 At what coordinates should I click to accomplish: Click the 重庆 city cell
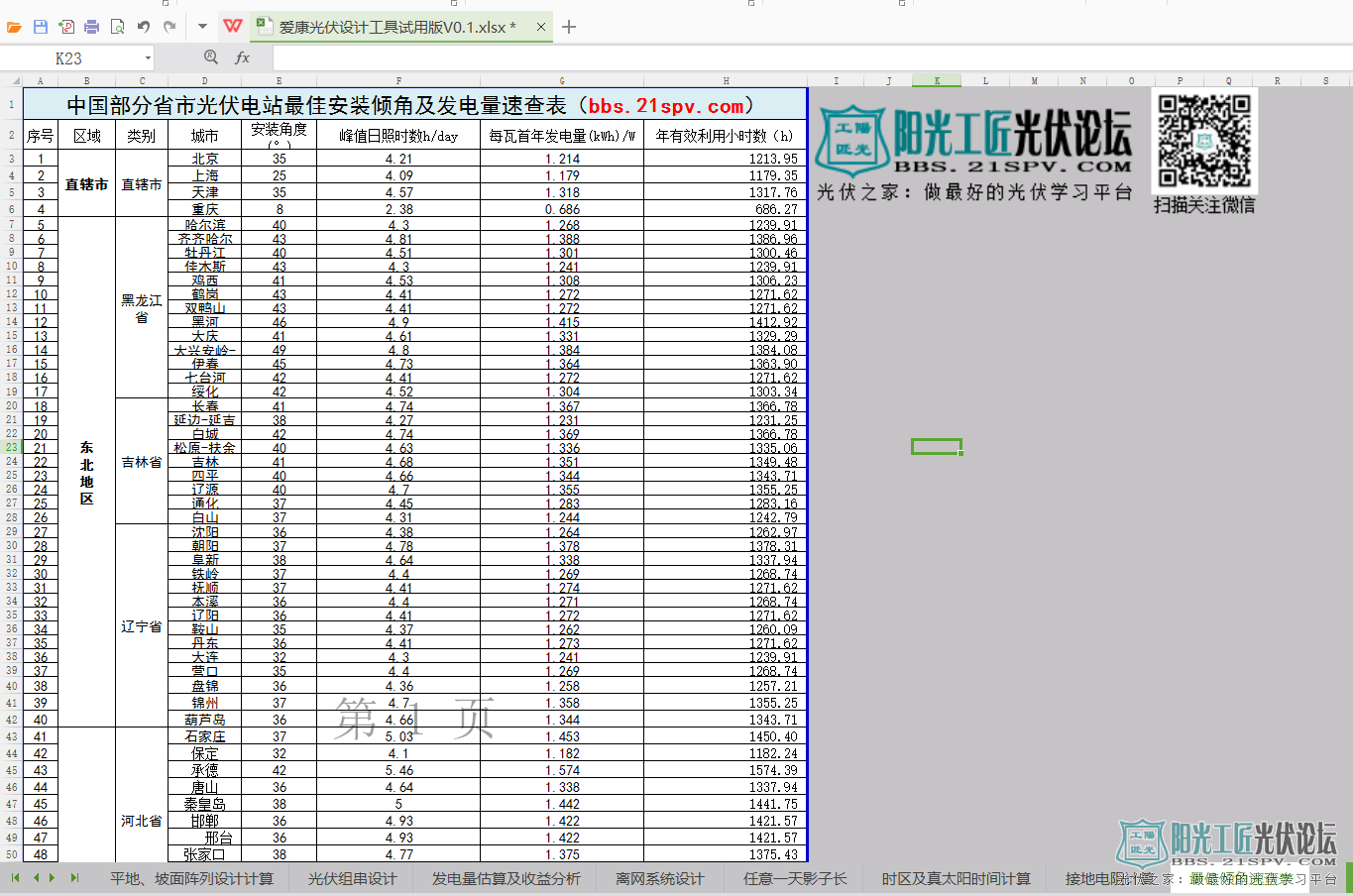click(x=204, y=209)
